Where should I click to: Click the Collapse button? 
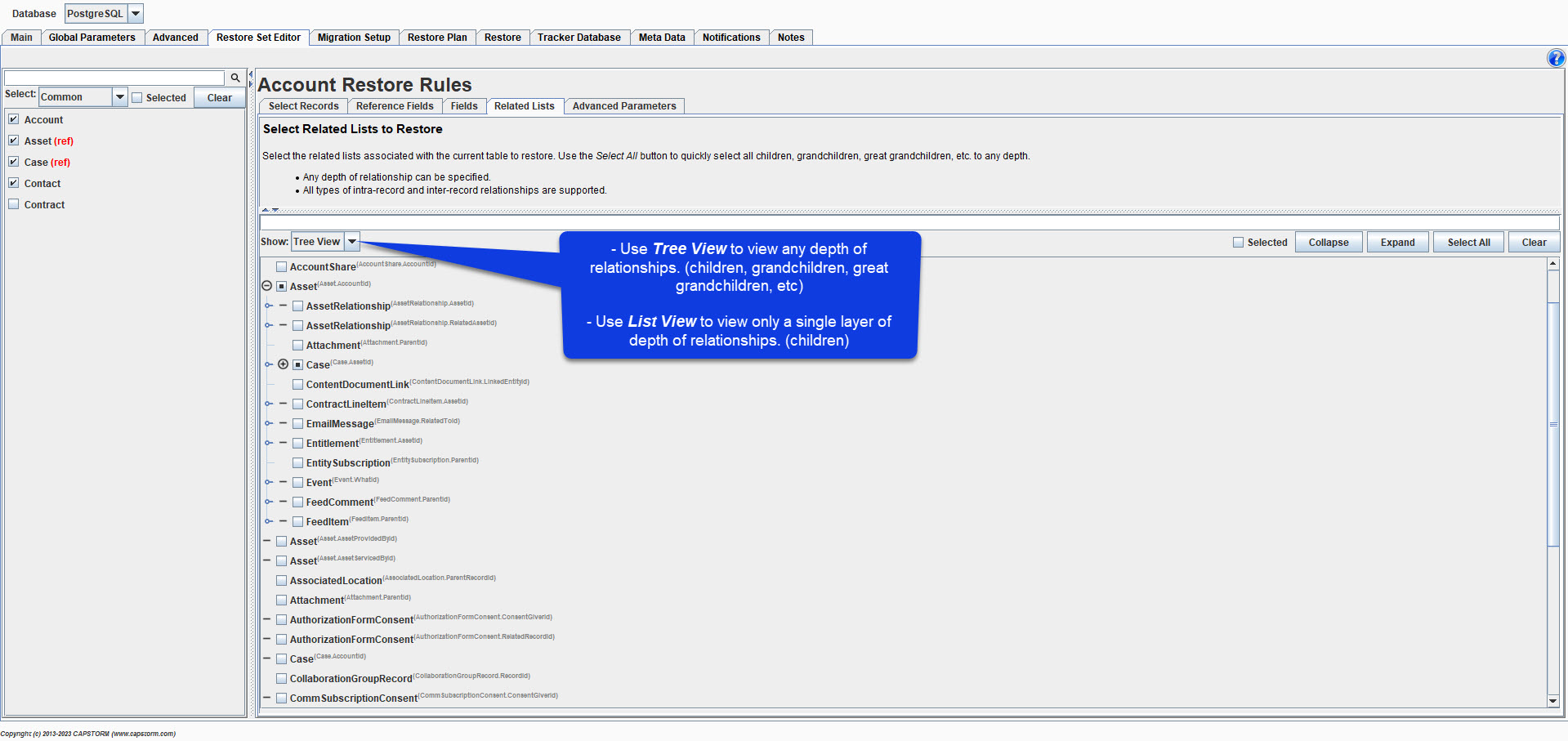pos(1329,243)
